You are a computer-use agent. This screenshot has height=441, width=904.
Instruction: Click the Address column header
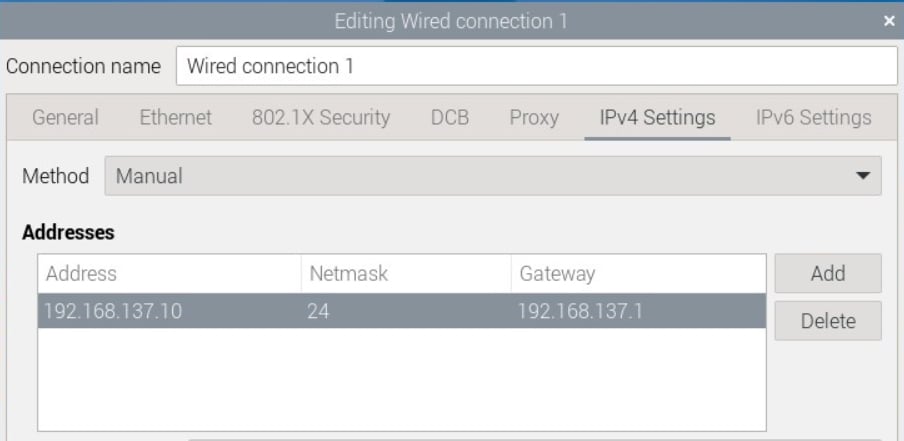pyautogui.click(x=170, y=273)
